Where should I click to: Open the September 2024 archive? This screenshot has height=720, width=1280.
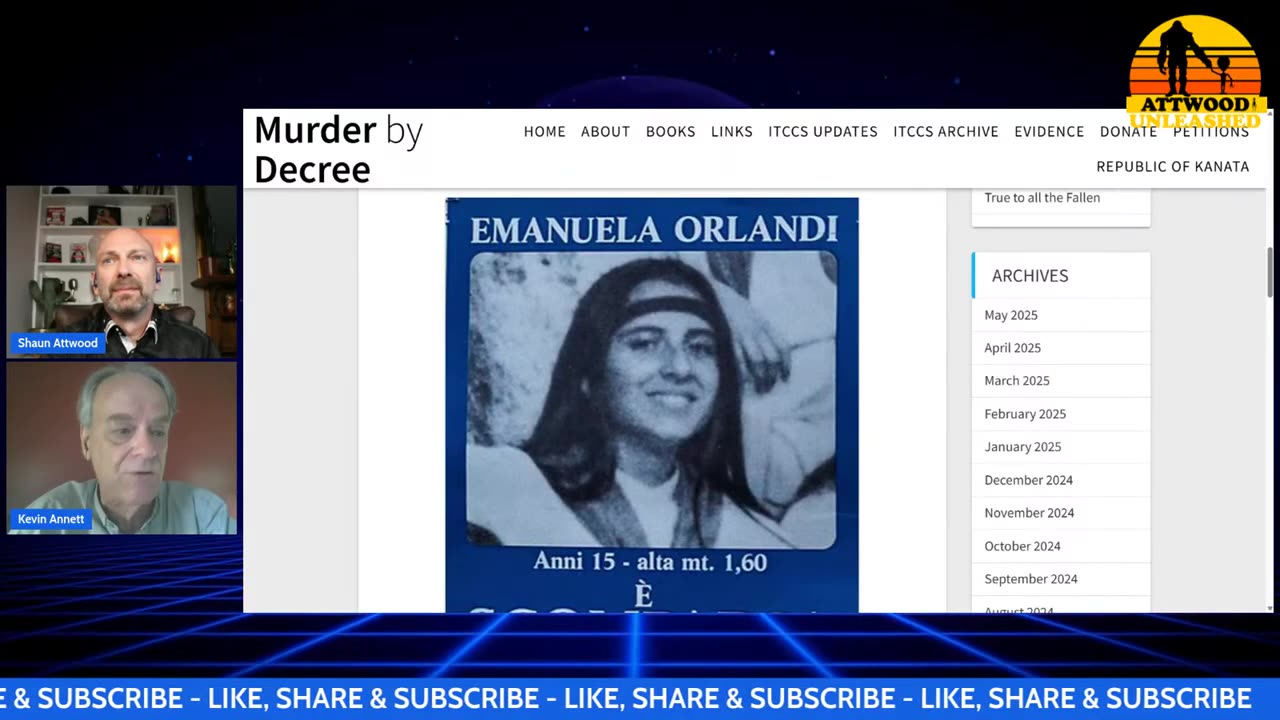[x=1031, y=579]
